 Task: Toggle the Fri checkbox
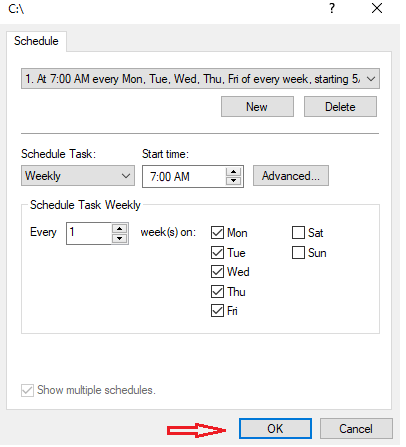pos(217,311)
